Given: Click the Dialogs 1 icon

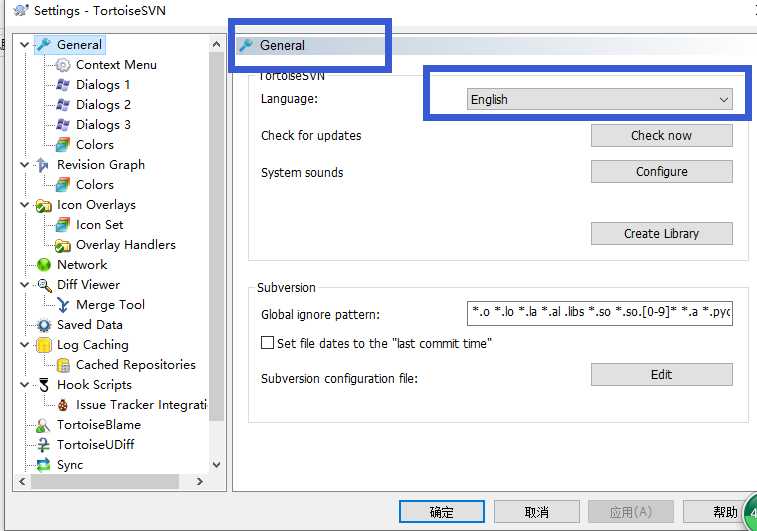Looking at the screenshot, I should tap(63, 85).
